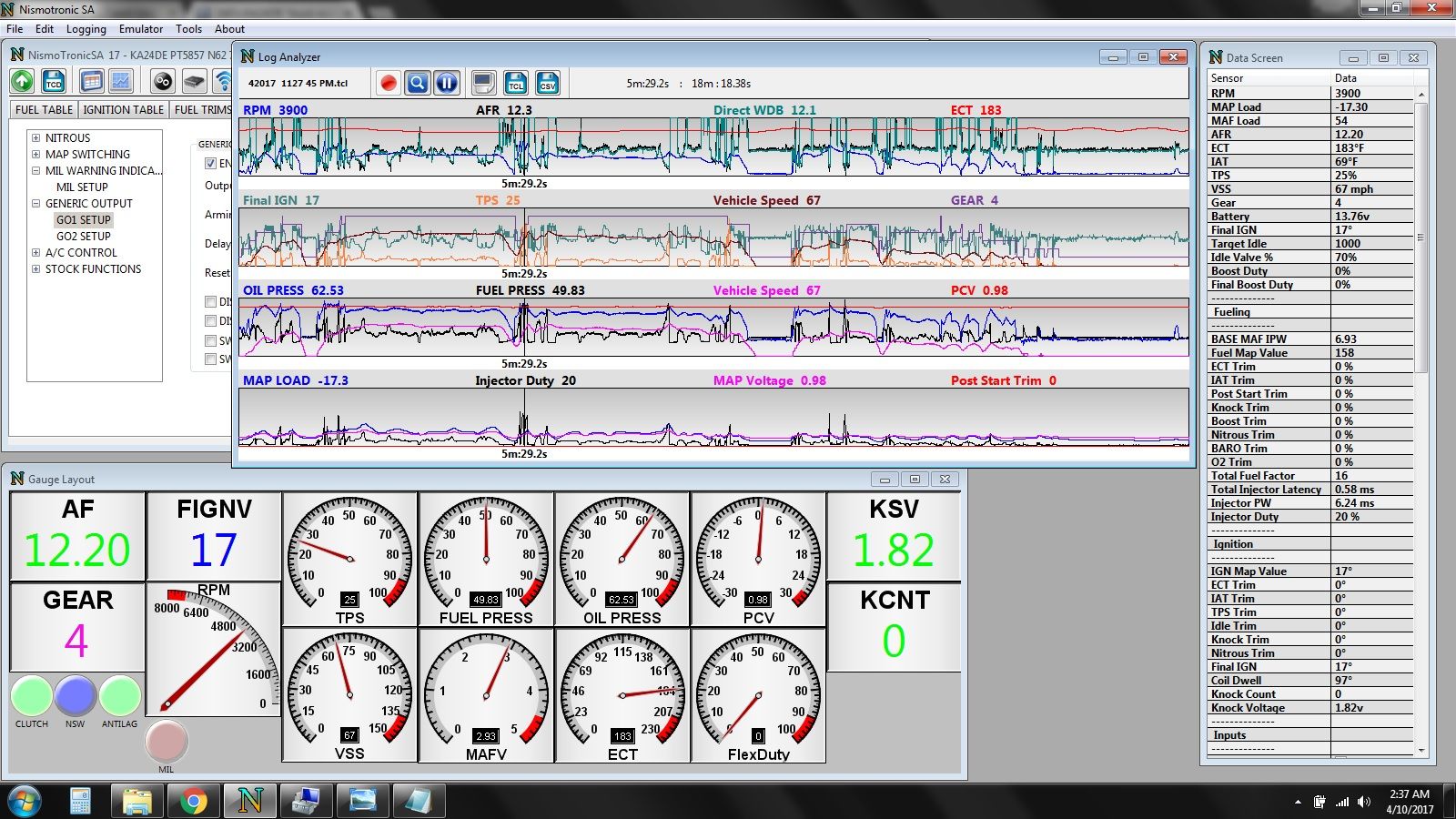Click the Data Screen vertical scrollbar thumb
The height and width of the screenshot is (819, 1456).
1421,238
